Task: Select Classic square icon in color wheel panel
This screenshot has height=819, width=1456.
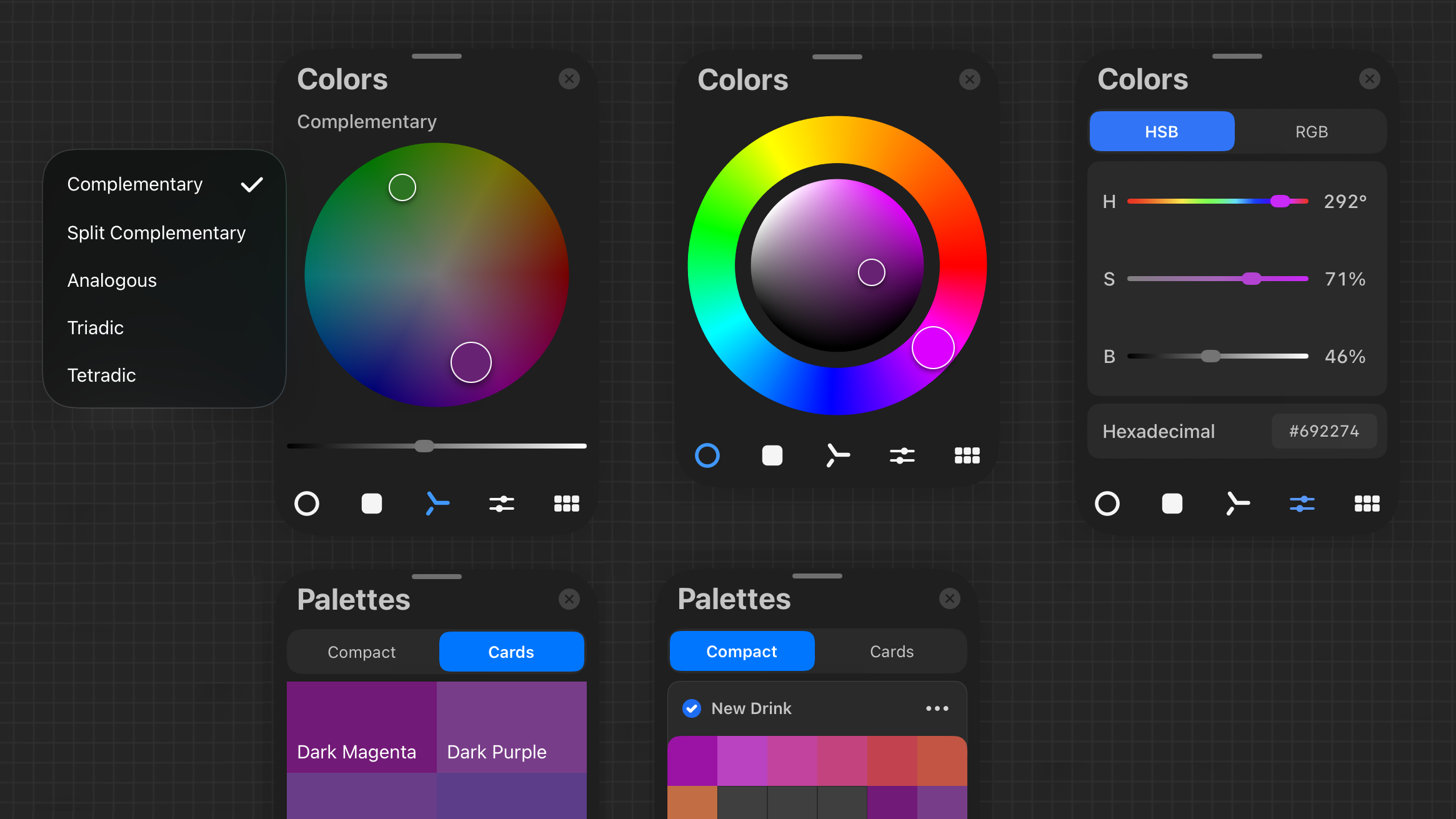Action: click(772, 455)
